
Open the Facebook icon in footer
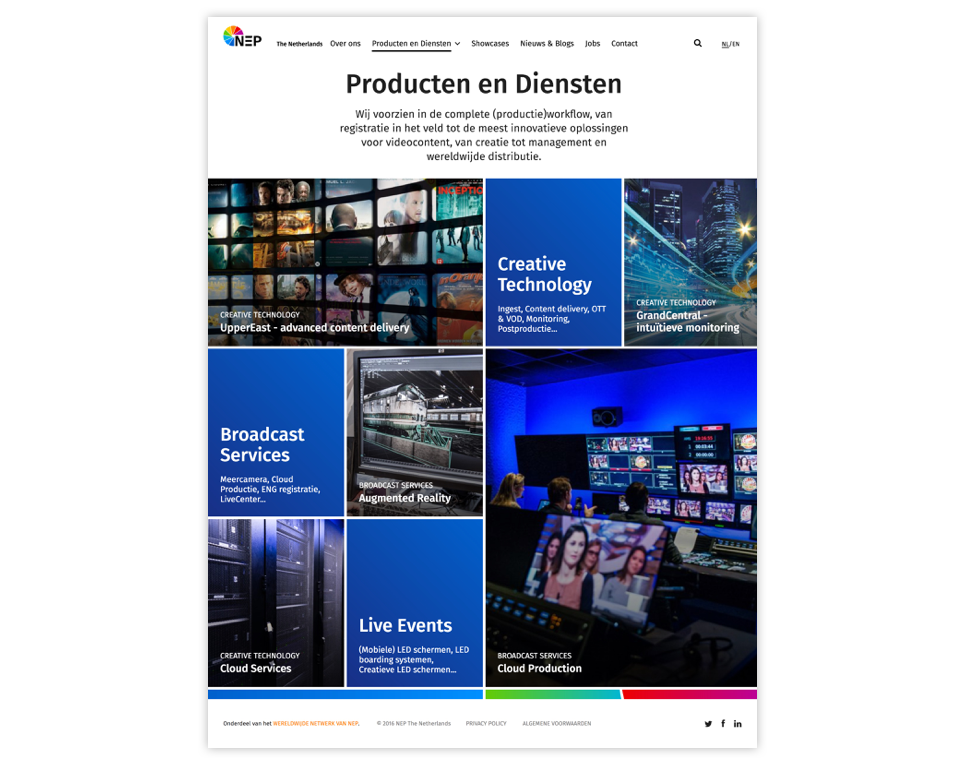pos(723,724)
